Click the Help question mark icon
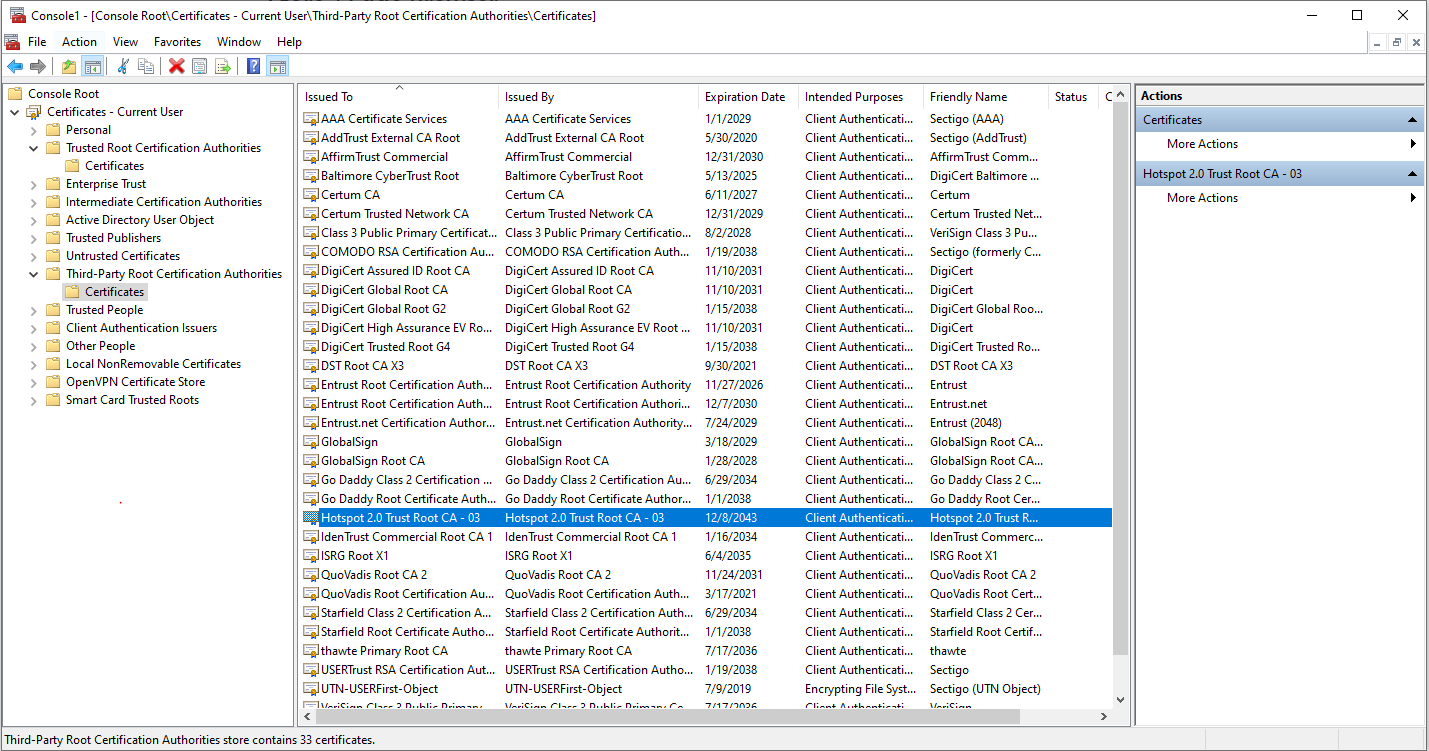This screenshot has width=1429, height=751. 252,65
